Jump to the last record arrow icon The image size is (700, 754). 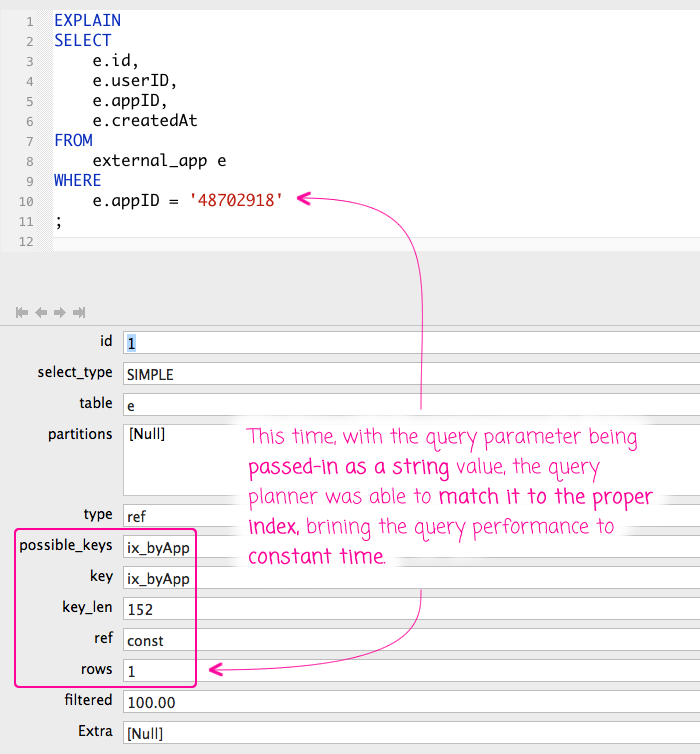[79, 312]
